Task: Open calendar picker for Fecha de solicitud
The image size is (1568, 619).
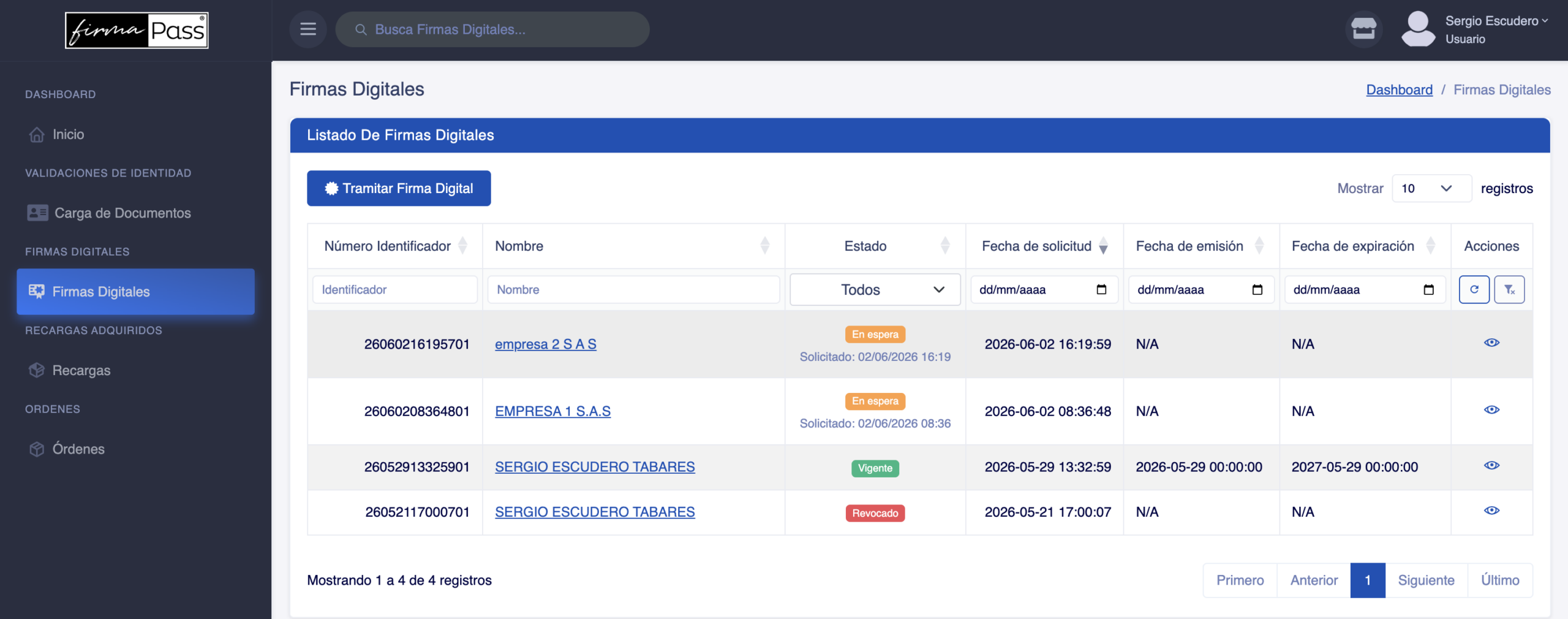Action: tap(1101, 289)
